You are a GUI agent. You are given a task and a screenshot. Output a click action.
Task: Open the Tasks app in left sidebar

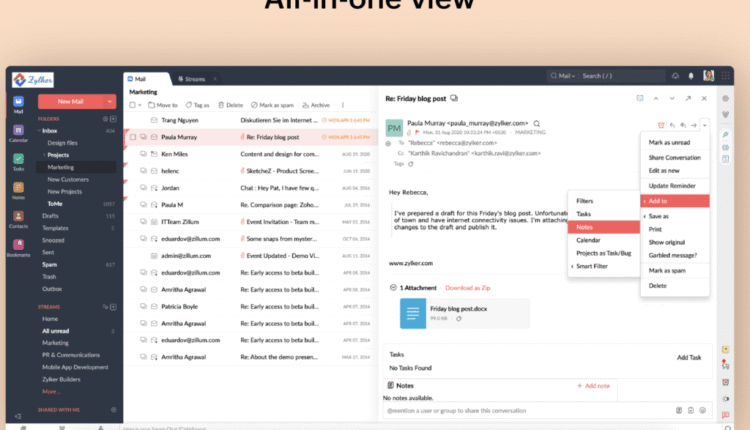coord(18,159)
